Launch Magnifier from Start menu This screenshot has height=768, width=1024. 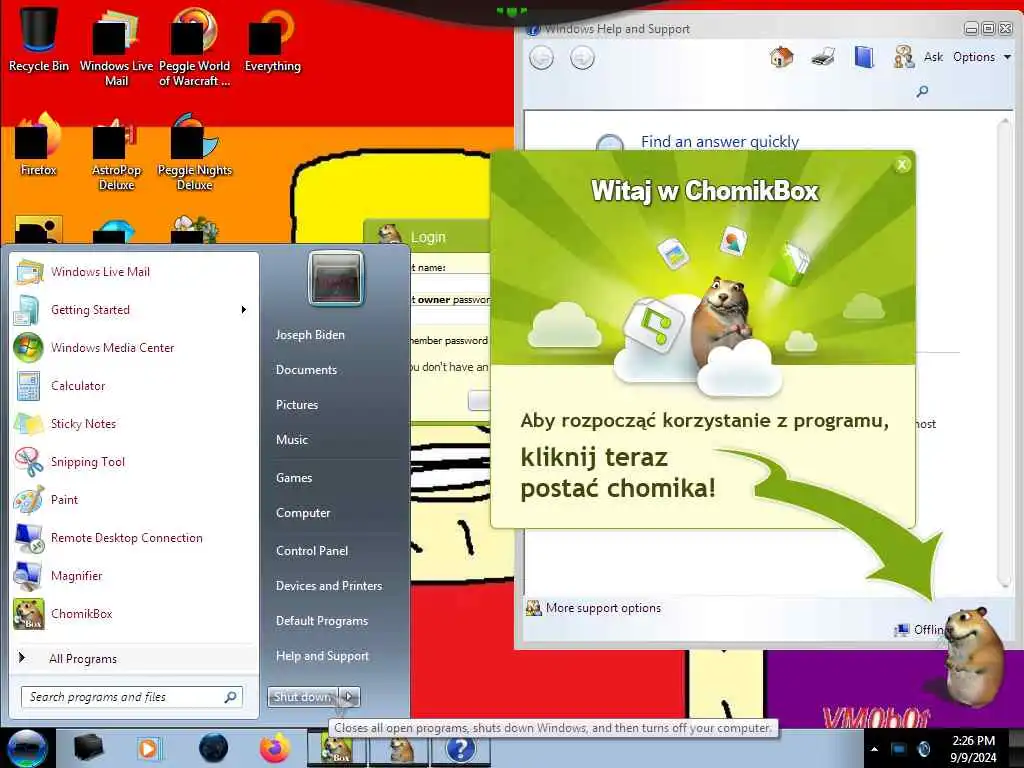click(x=134, y=575)
